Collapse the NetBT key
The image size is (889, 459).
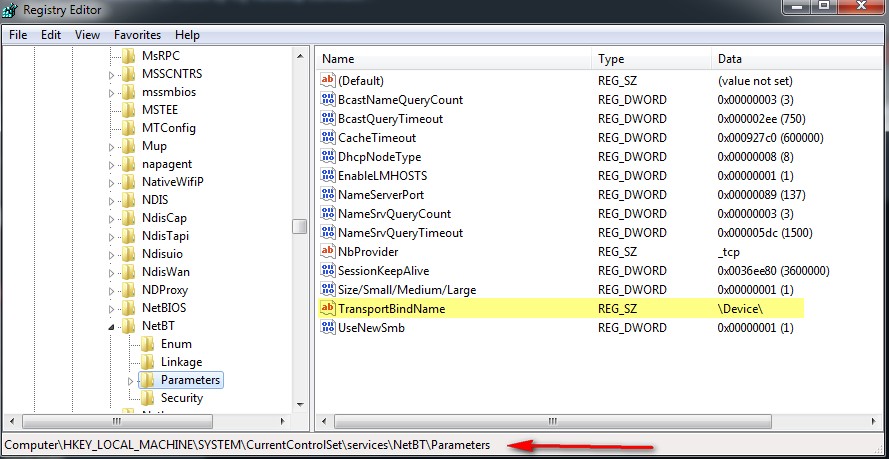tap(111, 326)
